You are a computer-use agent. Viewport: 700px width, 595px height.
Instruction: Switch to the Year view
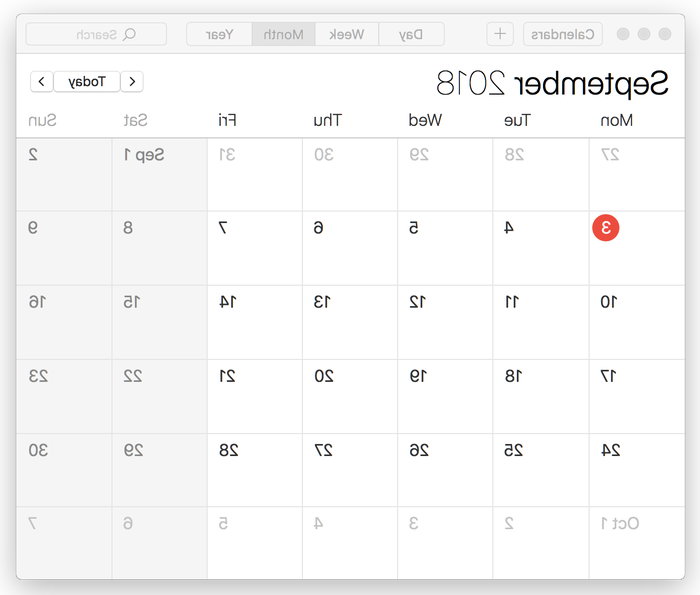(219, 34)
